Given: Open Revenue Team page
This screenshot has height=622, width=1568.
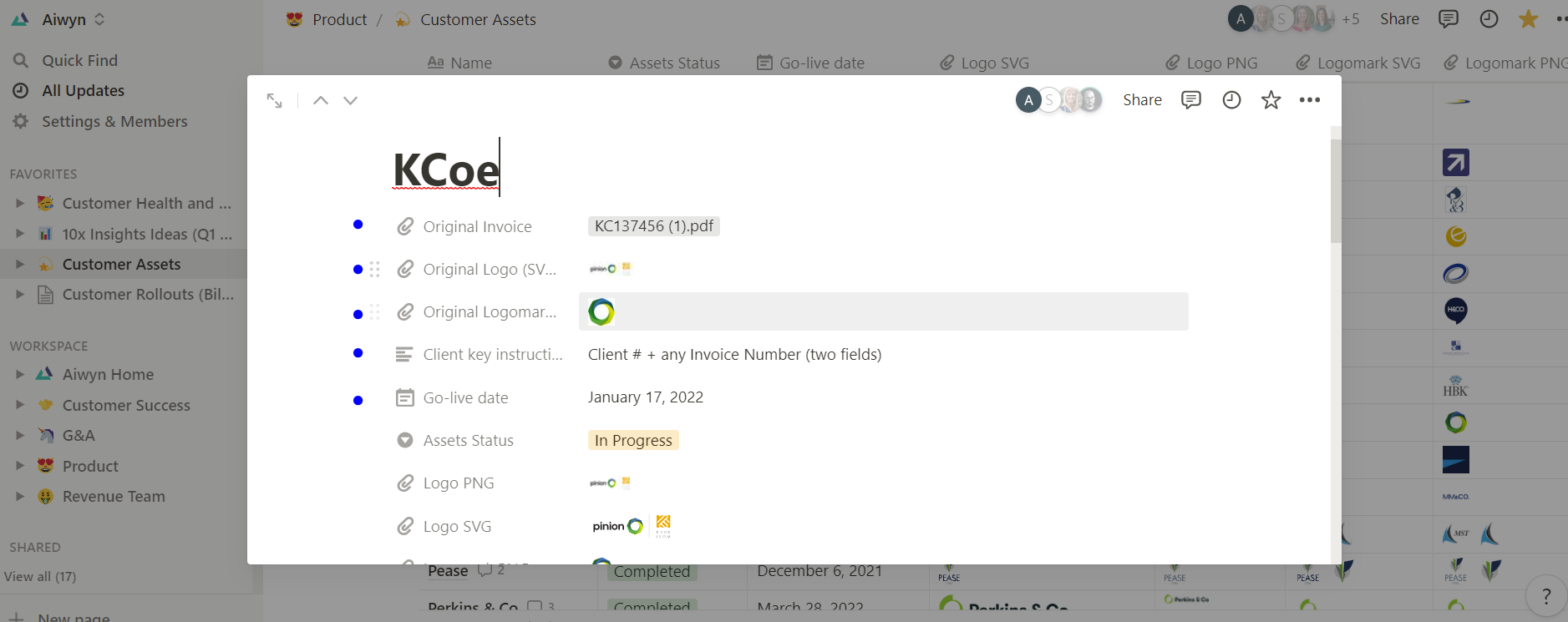Looking at the screenshot, I should (x=114, y=496).
